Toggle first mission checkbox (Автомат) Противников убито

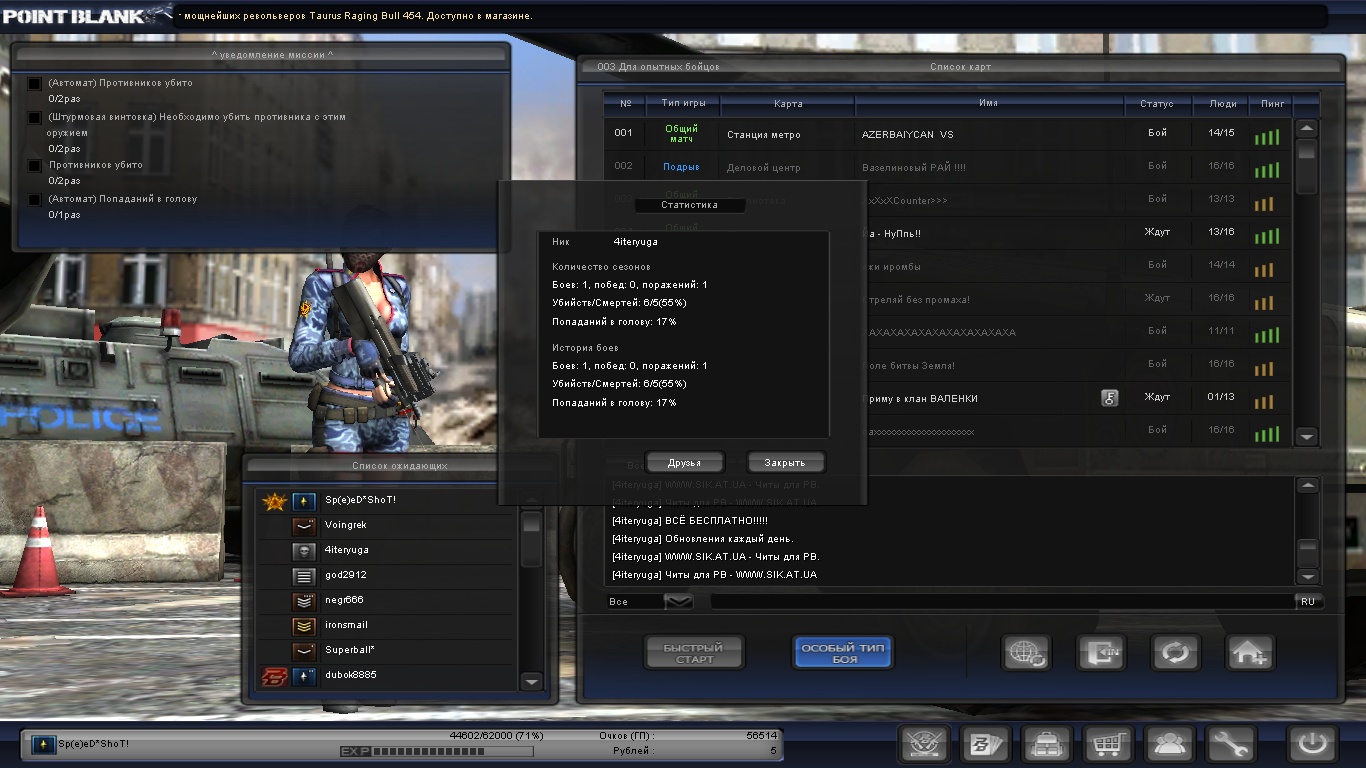pos(35,84)
